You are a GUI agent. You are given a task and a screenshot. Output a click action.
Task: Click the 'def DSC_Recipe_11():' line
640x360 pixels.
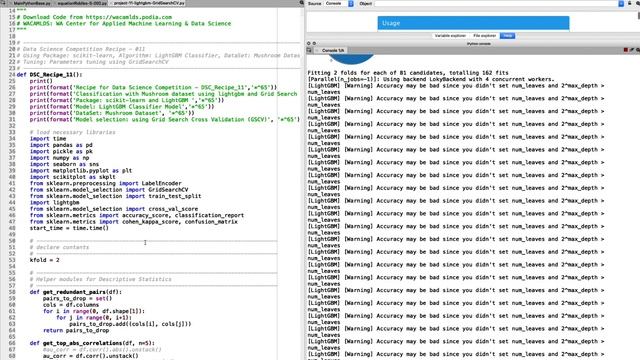(49, 75)
